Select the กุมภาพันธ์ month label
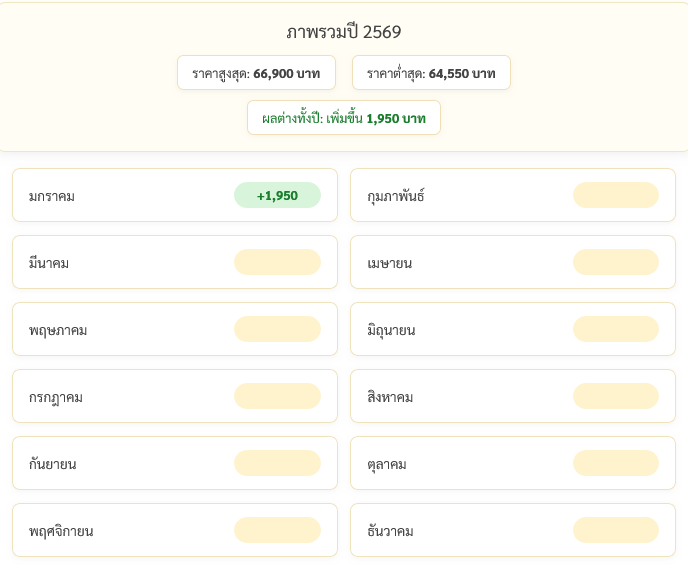The height and width of the screenshot is (569, 688). click(396, 196)
